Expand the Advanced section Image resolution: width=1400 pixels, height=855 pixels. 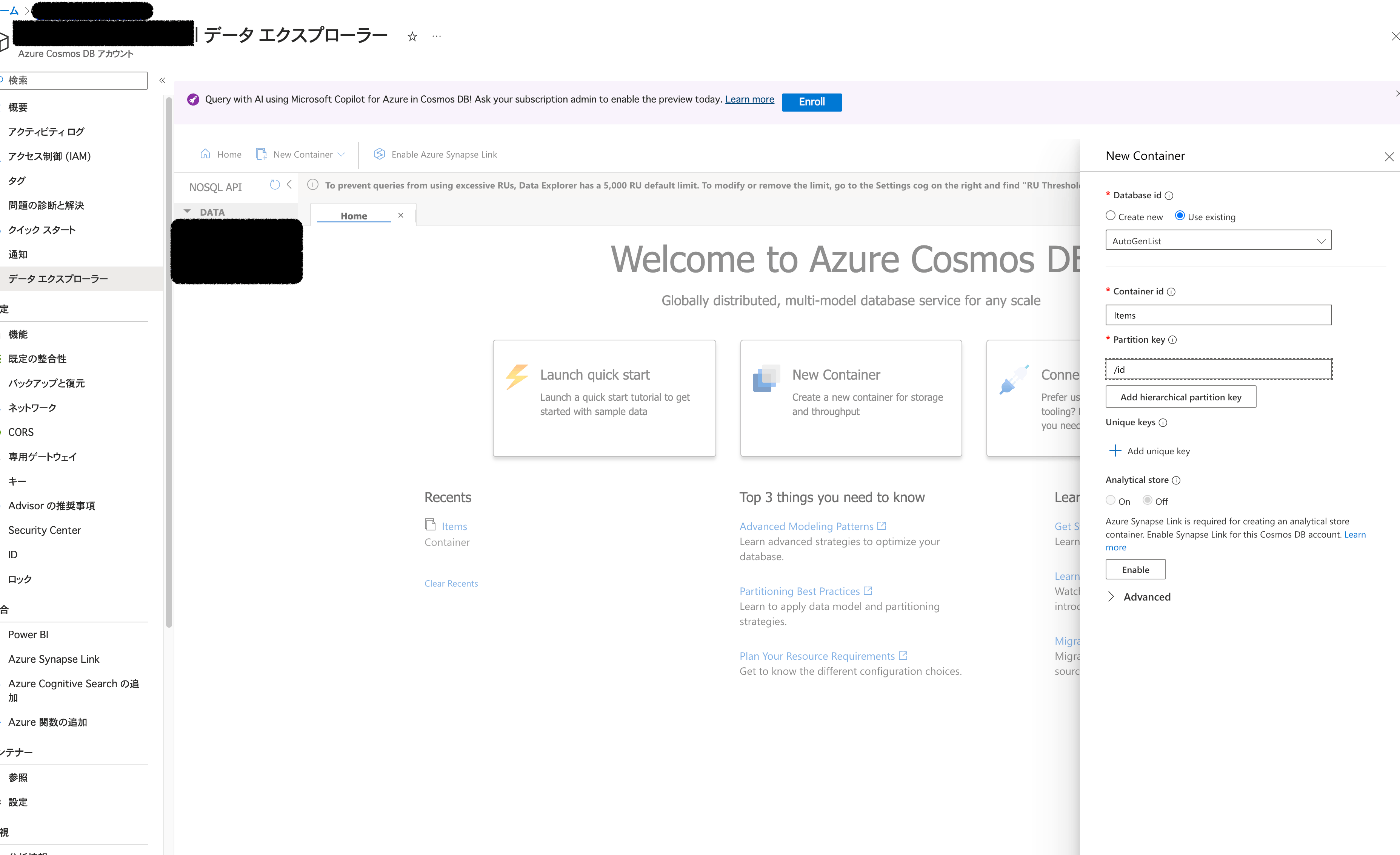[1139, 597]
